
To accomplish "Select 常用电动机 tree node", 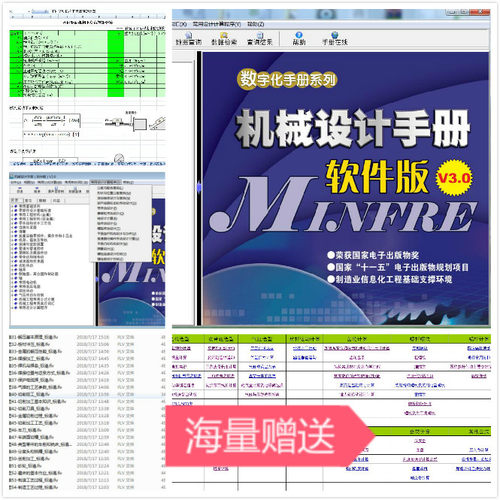I will pyautogui.click(x=28, y=282).
